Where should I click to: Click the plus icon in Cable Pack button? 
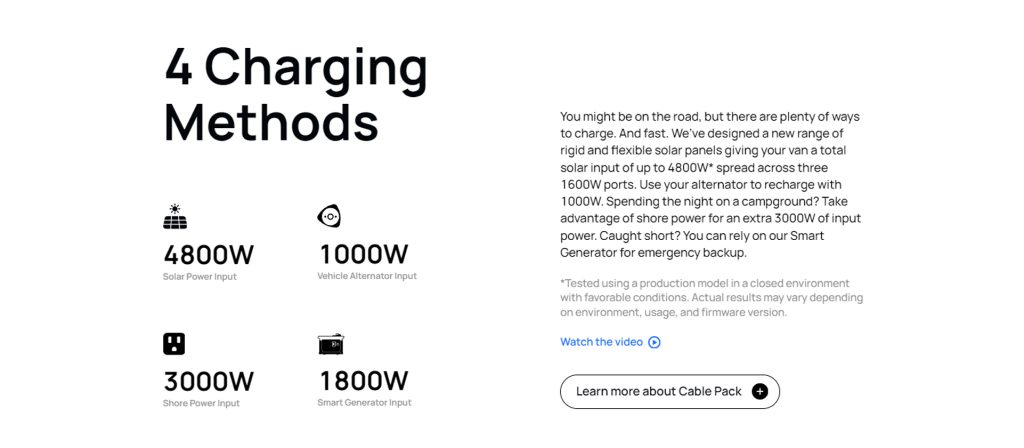759,391
